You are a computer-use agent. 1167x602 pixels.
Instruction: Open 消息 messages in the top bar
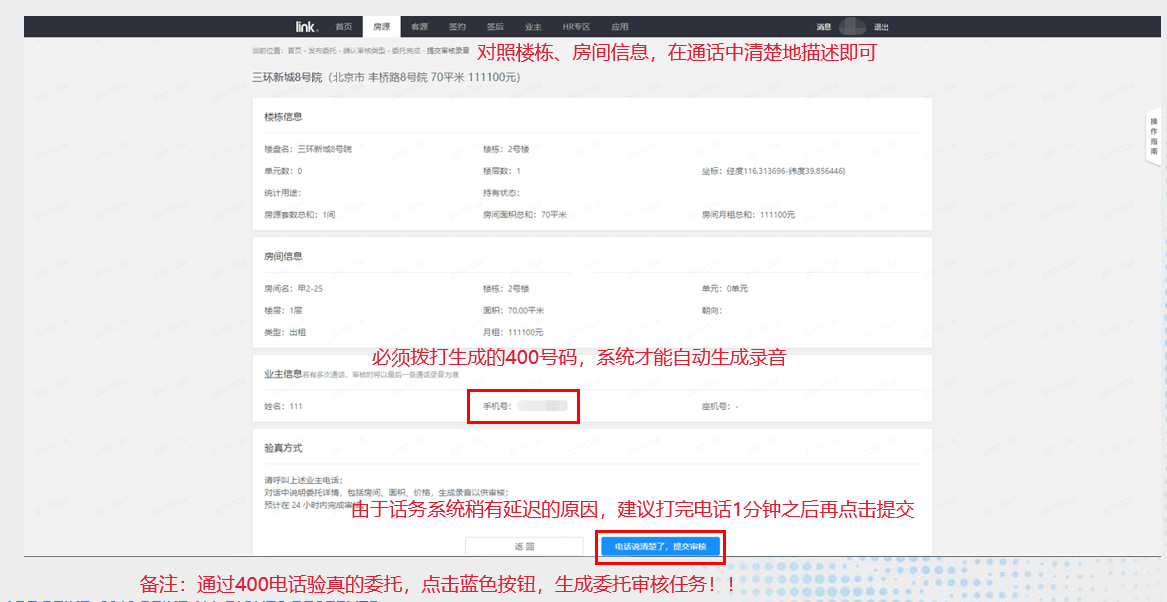pos(823,27)
